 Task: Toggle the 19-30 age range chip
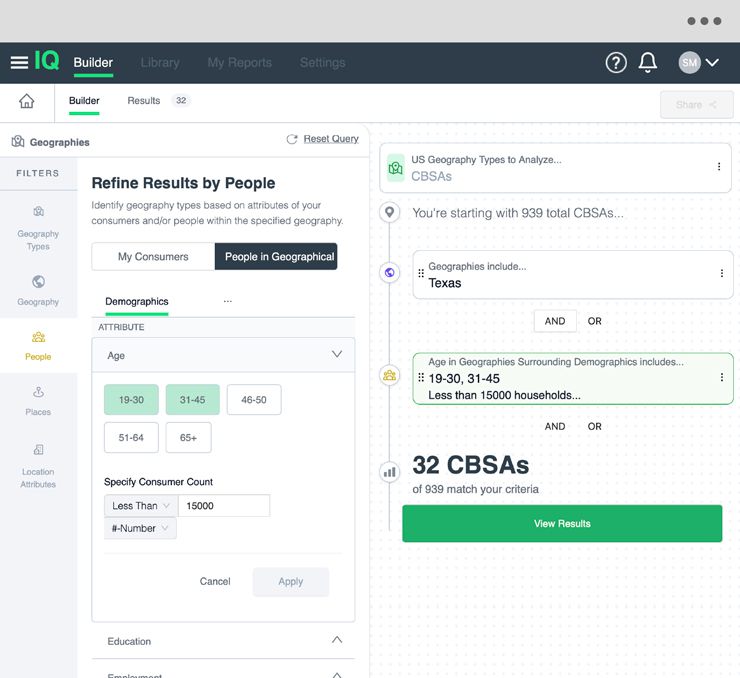click(x=131, y=400)
